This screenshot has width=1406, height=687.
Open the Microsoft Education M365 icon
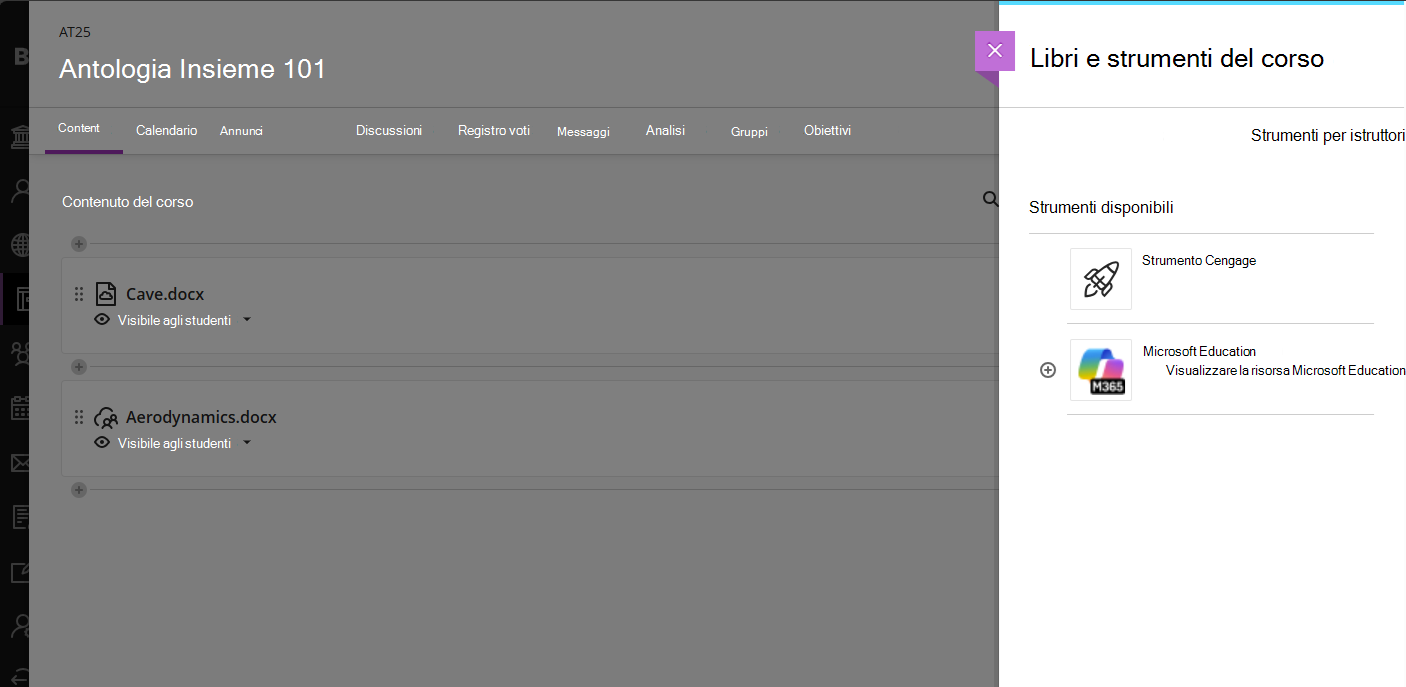(1101, 370)
